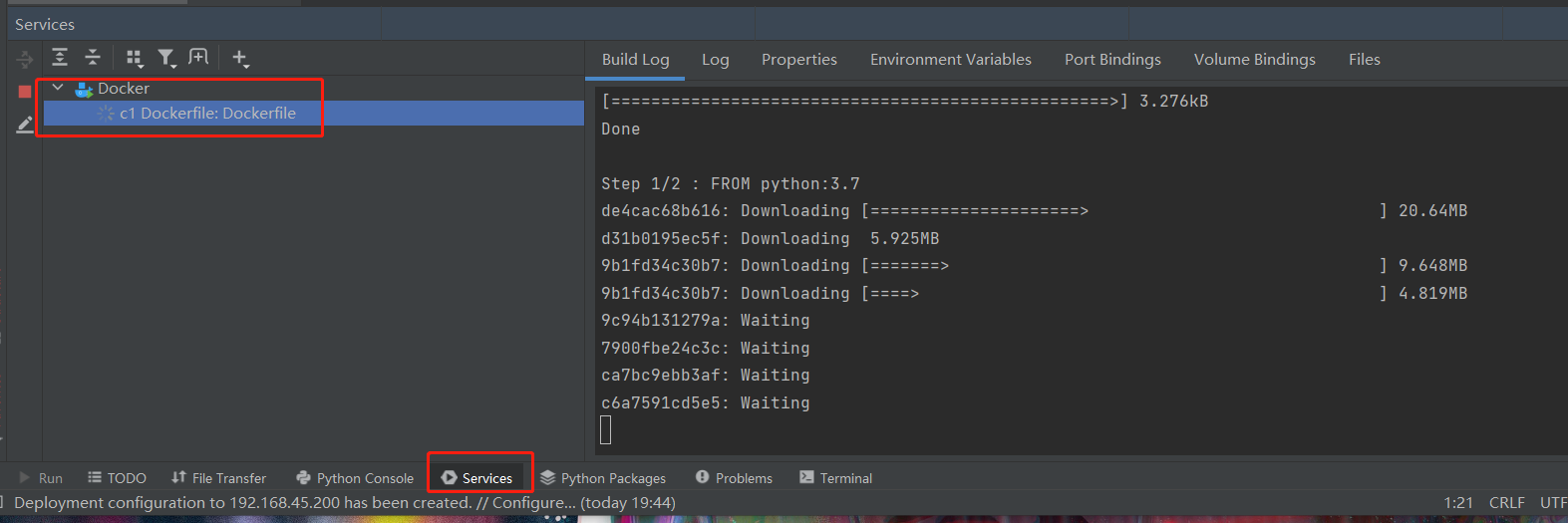The width and height of the screenshot is (1568, 523).
Task: Click the Collapse All icon in Services toolbar
Action: coord(93,58)
